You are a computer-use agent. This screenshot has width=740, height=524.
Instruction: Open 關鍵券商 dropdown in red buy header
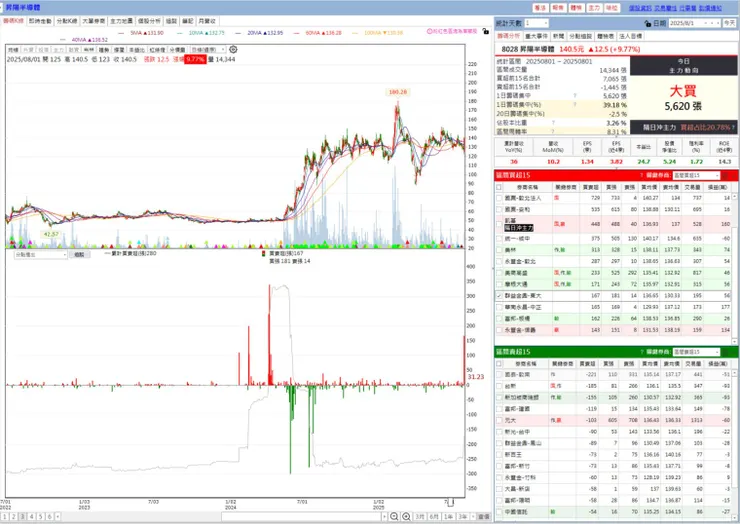point(717,175)
